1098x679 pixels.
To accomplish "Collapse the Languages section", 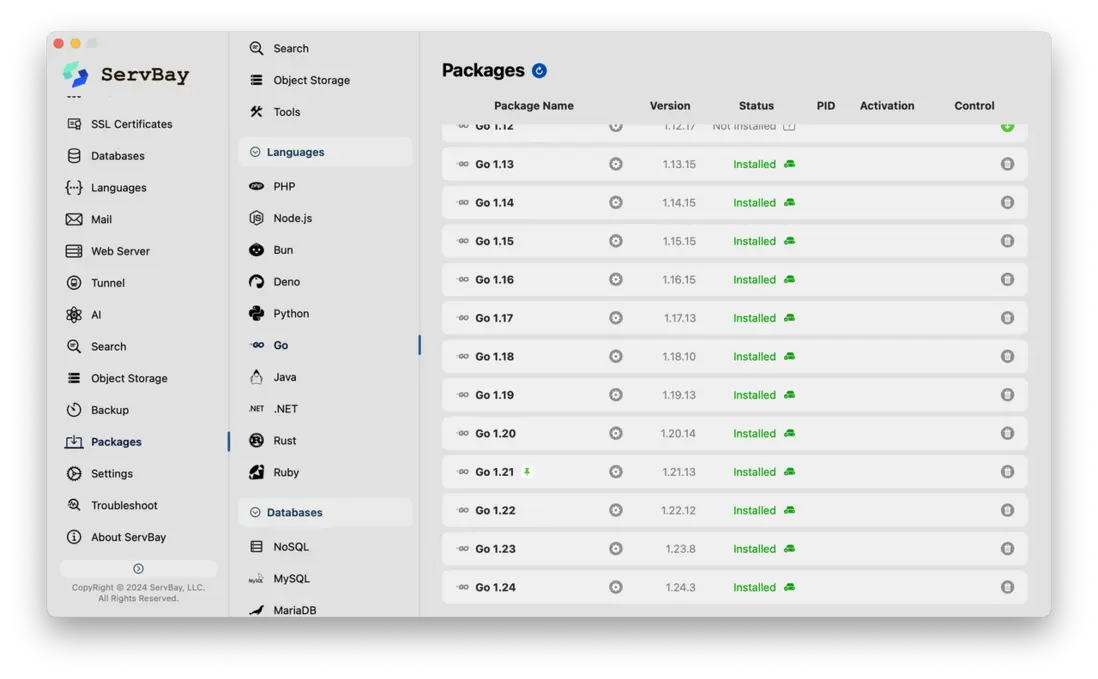I will coord(255,152).
